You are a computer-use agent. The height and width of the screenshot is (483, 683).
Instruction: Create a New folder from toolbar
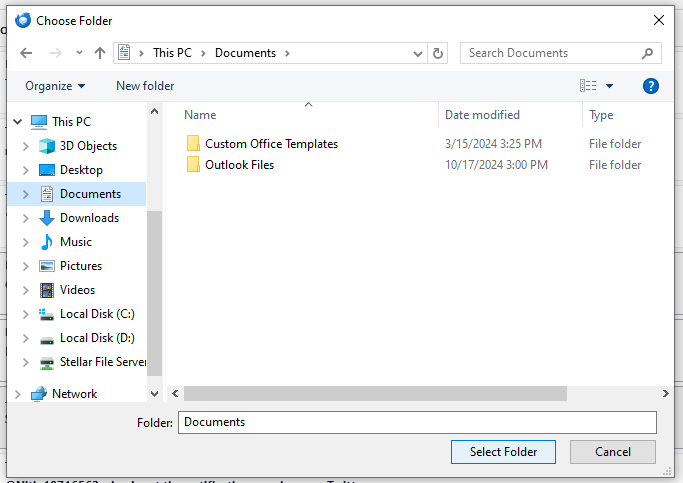coord(145,86)
